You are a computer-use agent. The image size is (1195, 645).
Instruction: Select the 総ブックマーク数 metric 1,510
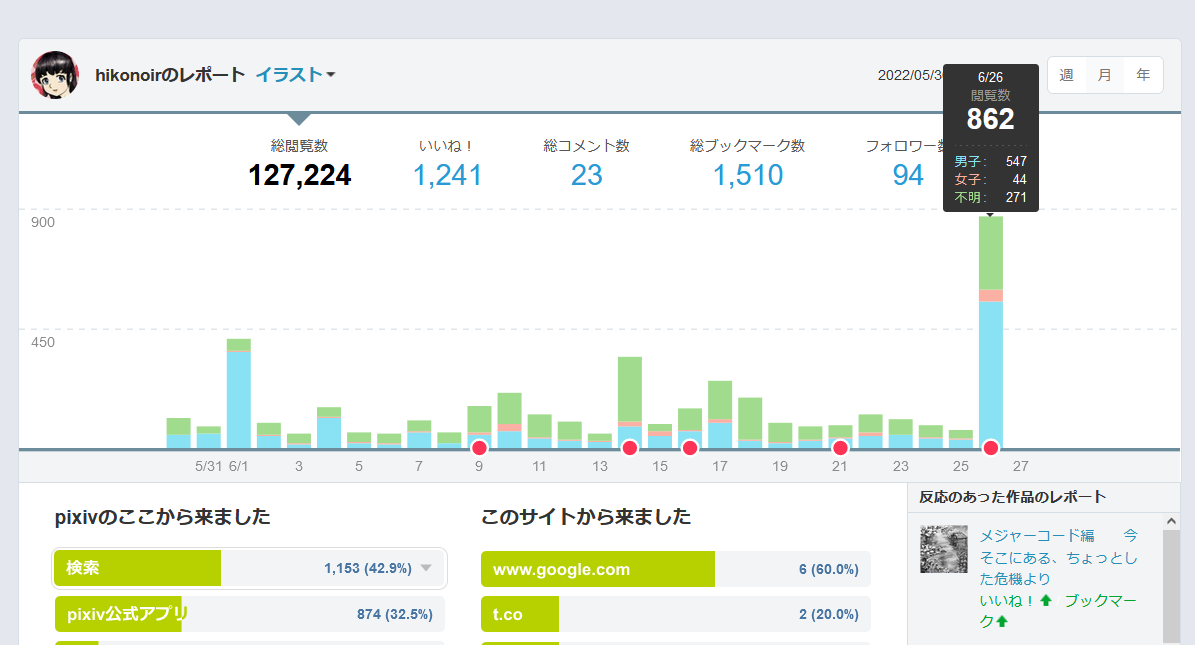coord(747,164)
